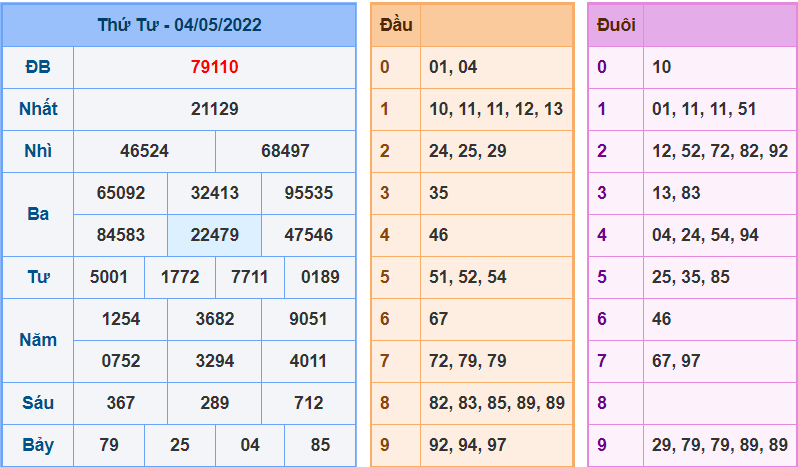Select second prize number 46524

[x=145, y=151]
